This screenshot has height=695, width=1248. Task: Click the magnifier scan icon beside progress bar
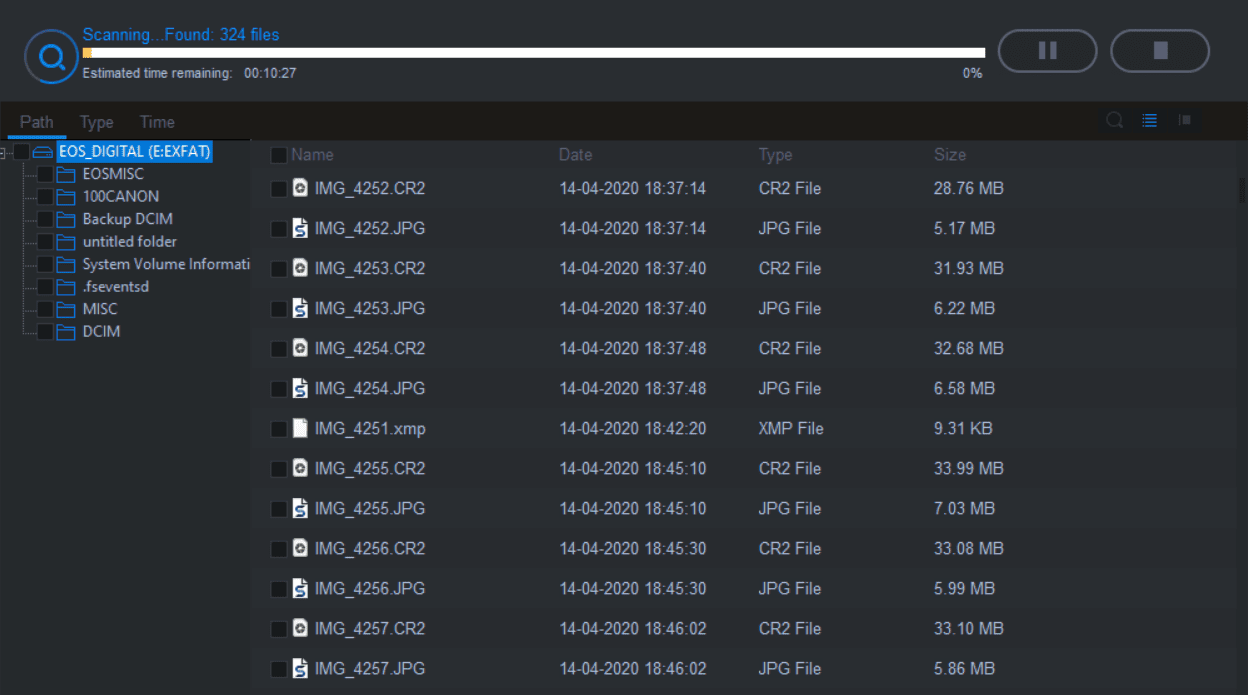(52, 57)
